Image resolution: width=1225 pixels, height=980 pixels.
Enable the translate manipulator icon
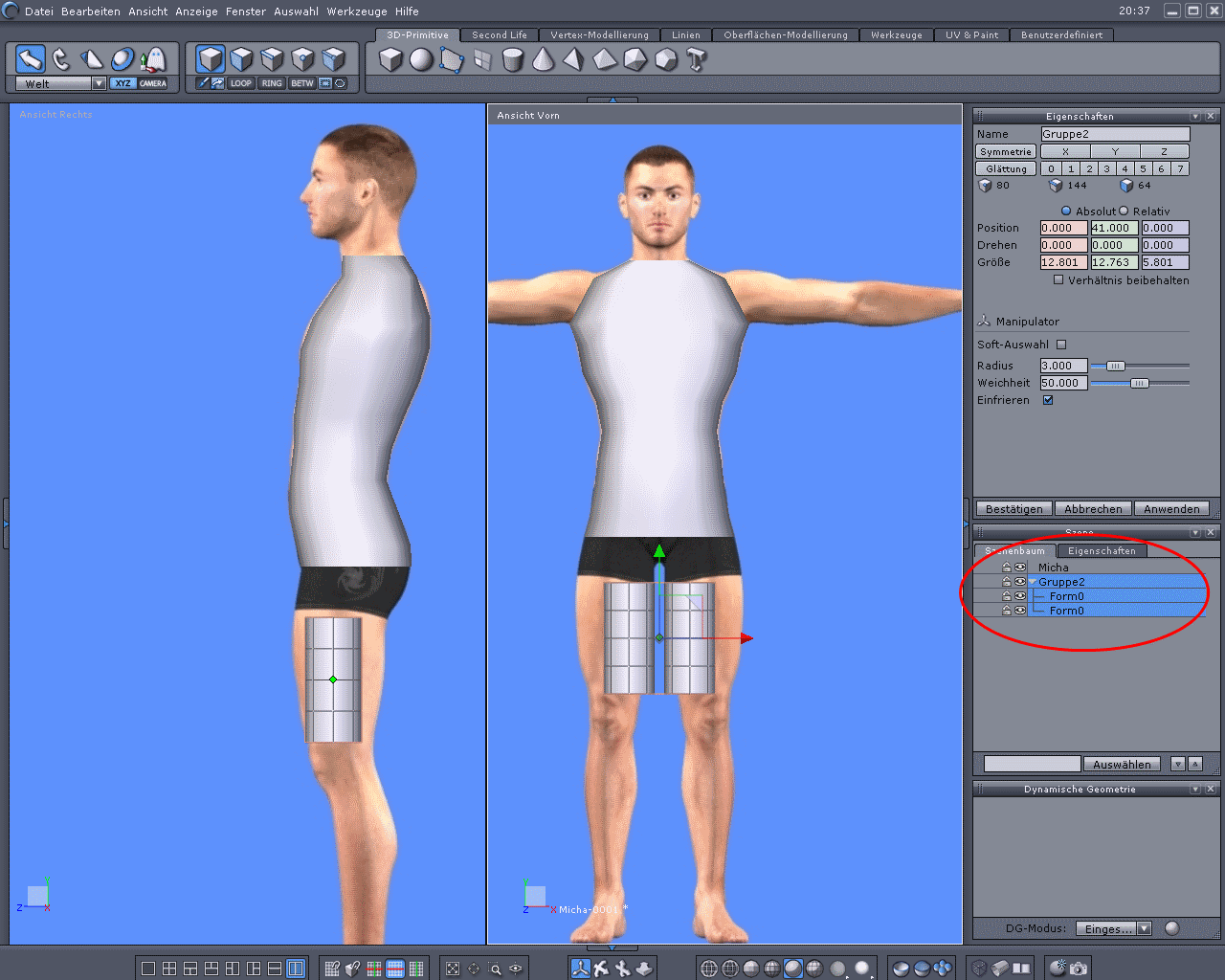[581, 969]
